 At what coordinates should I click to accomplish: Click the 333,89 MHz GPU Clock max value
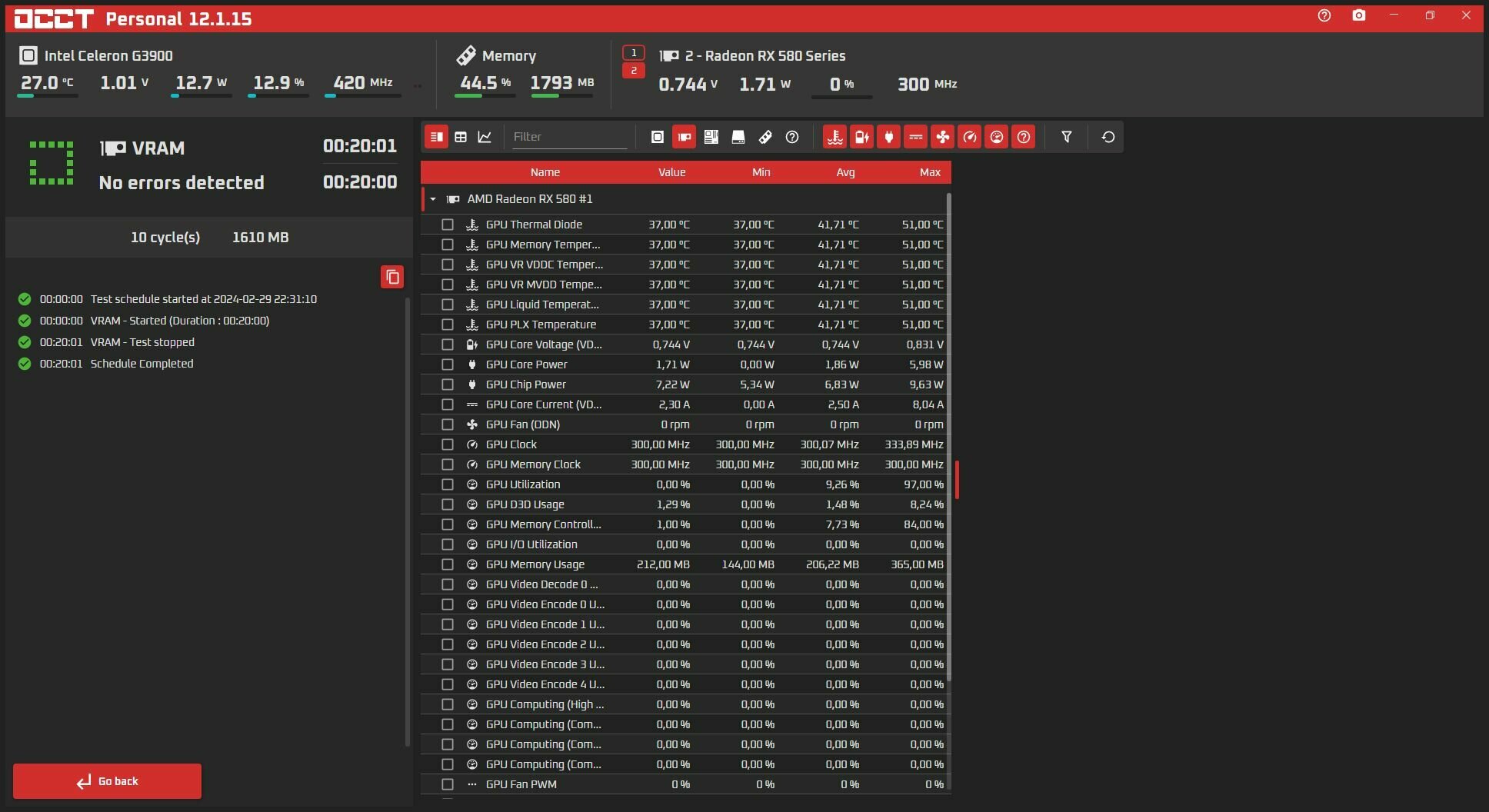tap(914, 444)
